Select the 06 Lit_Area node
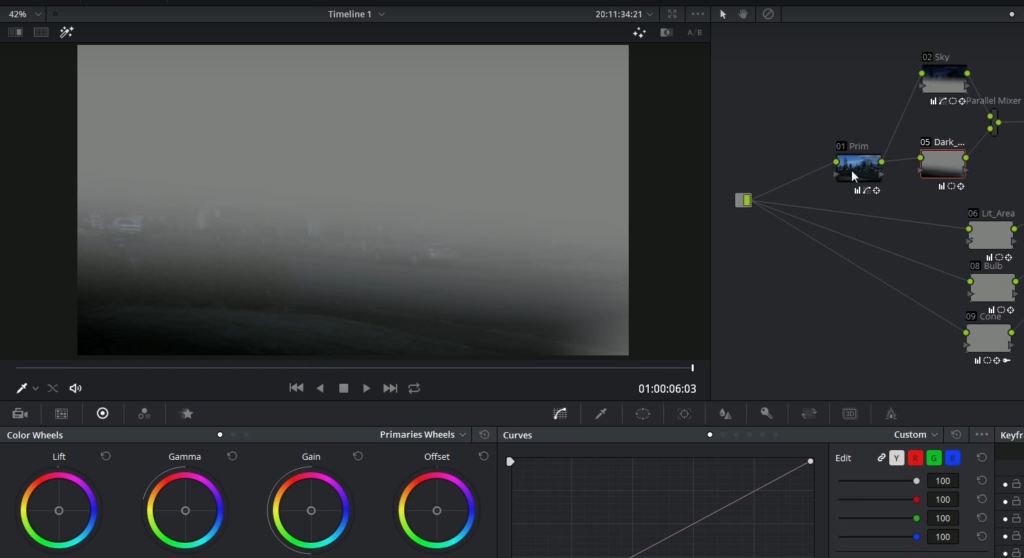Viewport: 1024px width, 558px height. 991,235
